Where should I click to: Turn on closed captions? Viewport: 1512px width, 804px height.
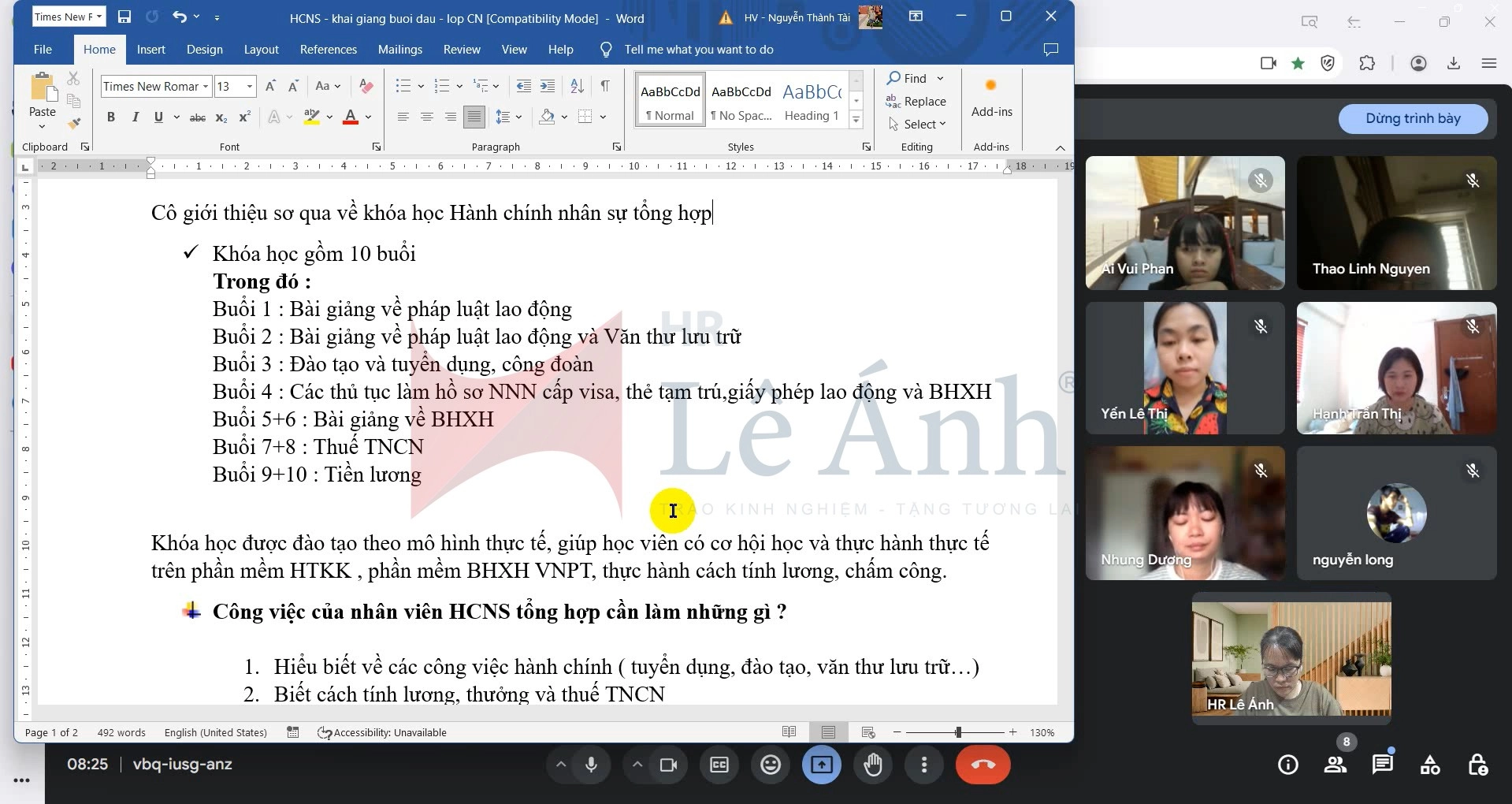click(719, 765)
